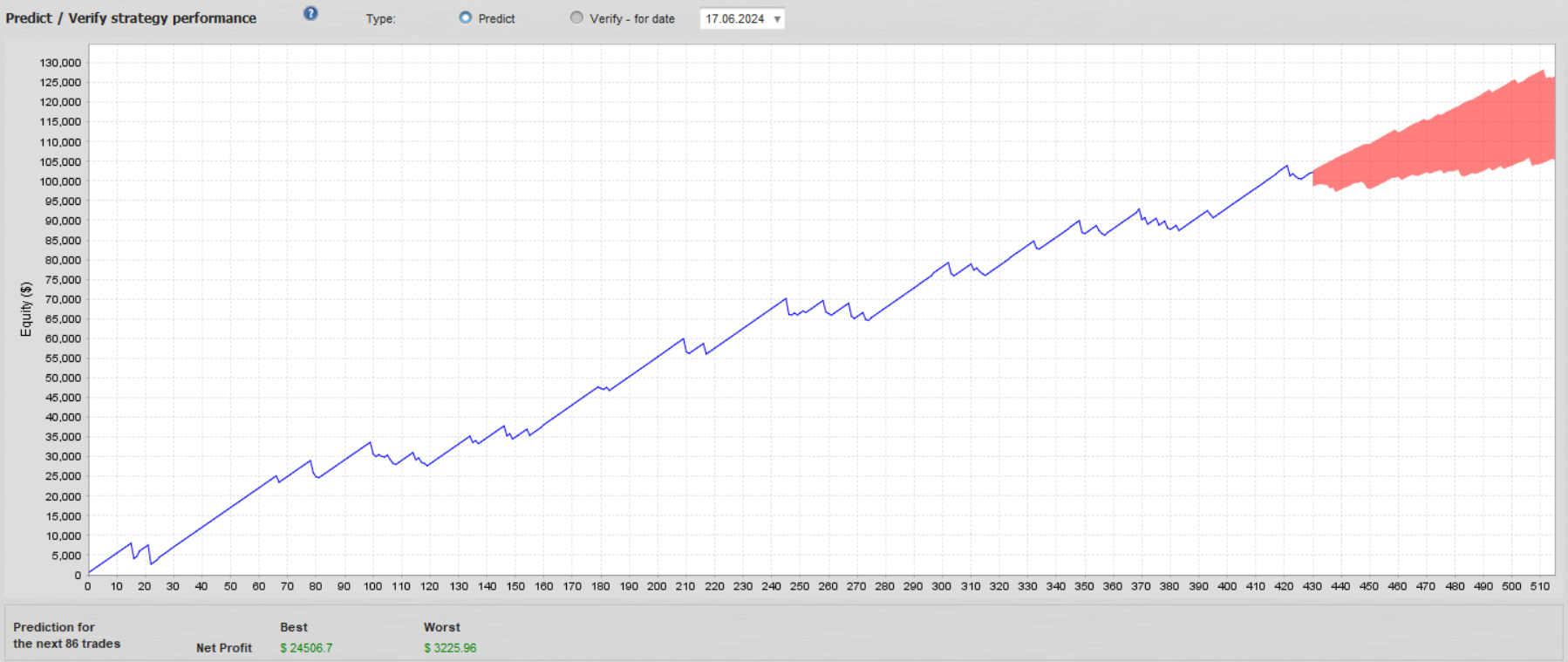Click the 0 tick on the x-axis
Image resolution: width=1568 pixels, height=662 pixels.
(88, 586)
